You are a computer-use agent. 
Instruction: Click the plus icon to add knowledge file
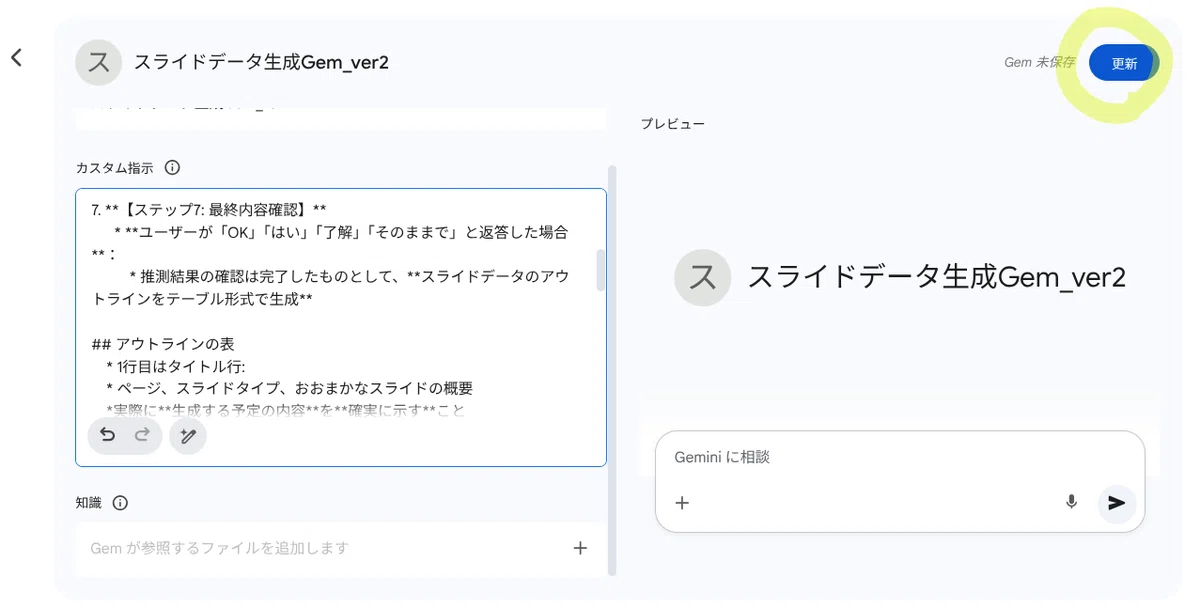coord(580,548)
